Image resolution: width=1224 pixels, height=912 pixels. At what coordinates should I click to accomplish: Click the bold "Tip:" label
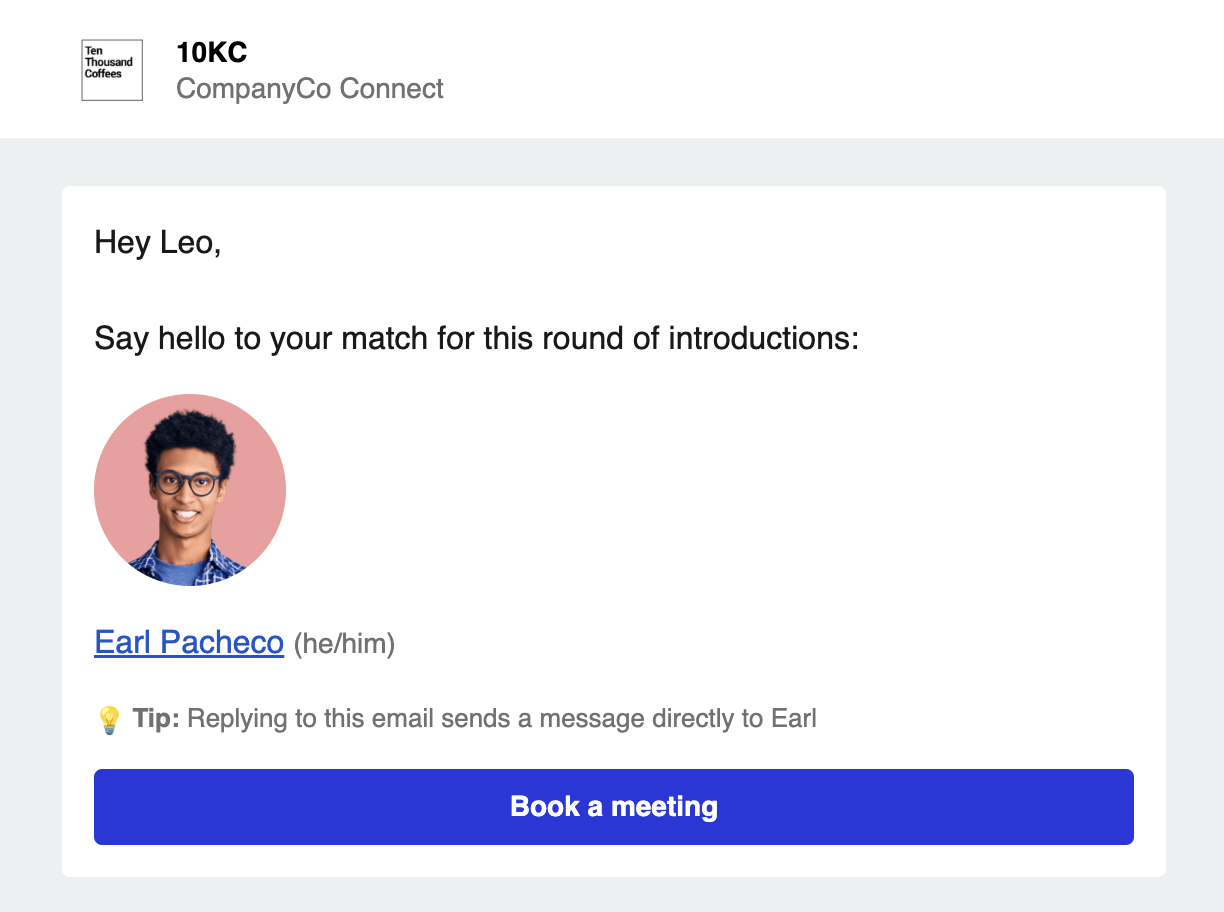(x=156, y=719)
